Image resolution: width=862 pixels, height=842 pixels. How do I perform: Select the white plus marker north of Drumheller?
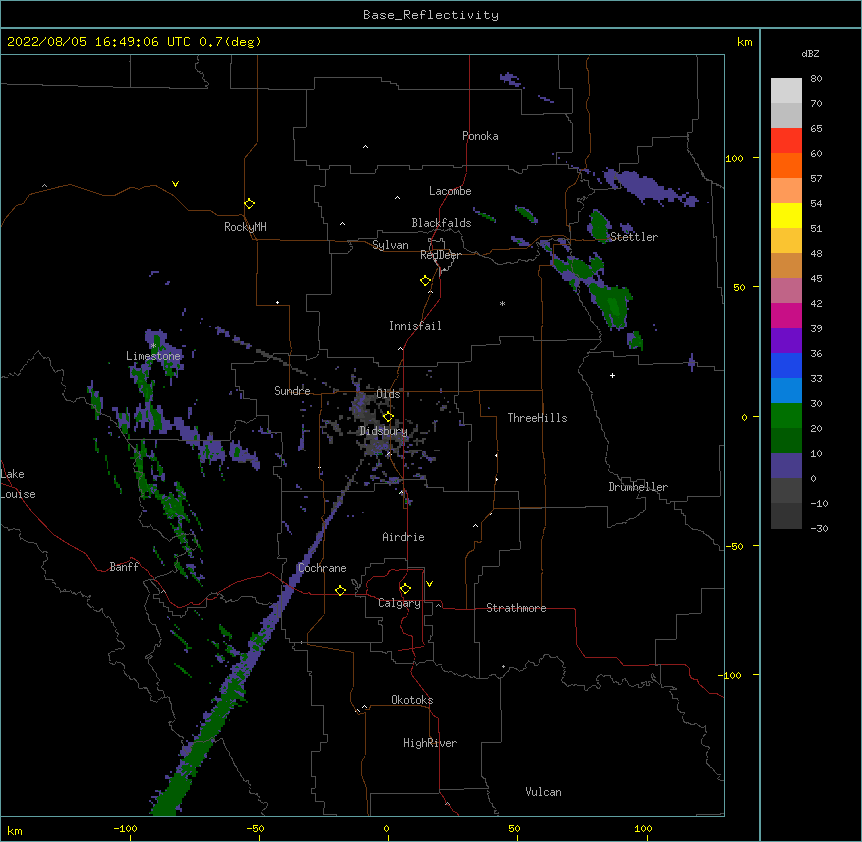pos(612,375)
